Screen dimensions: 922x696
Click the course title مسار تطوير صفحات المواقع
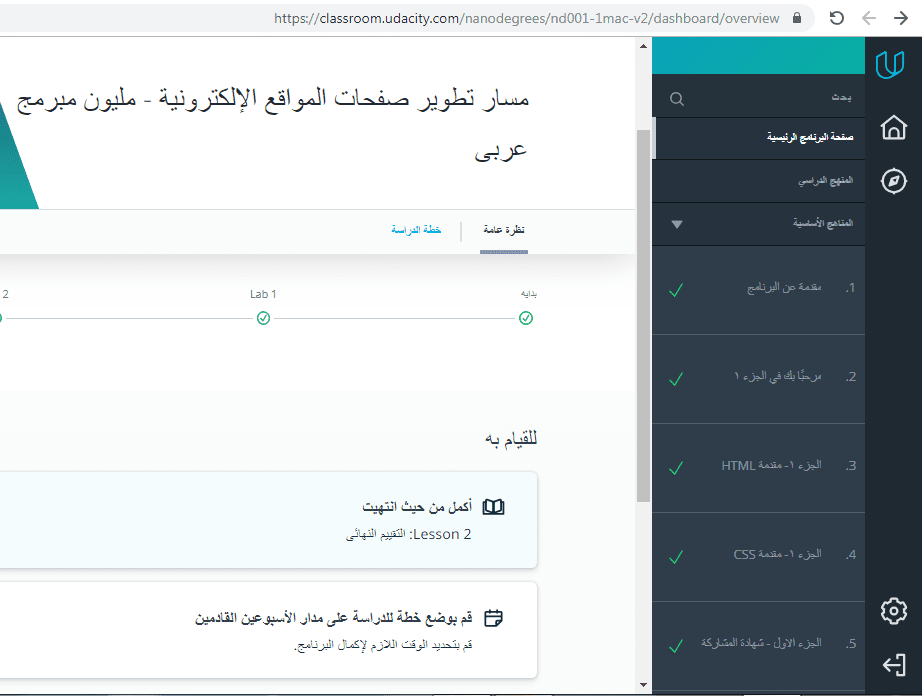[x=273, y=124]
